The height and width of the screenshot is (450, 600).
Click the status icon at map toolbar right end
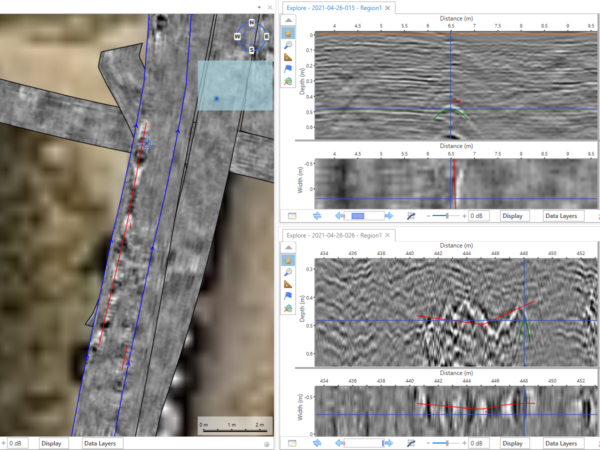pos(266,444)
